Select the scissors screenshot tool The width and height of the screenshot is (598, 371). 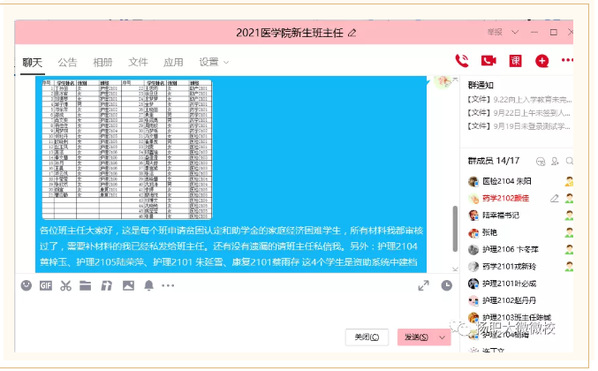tap(66, 285)
